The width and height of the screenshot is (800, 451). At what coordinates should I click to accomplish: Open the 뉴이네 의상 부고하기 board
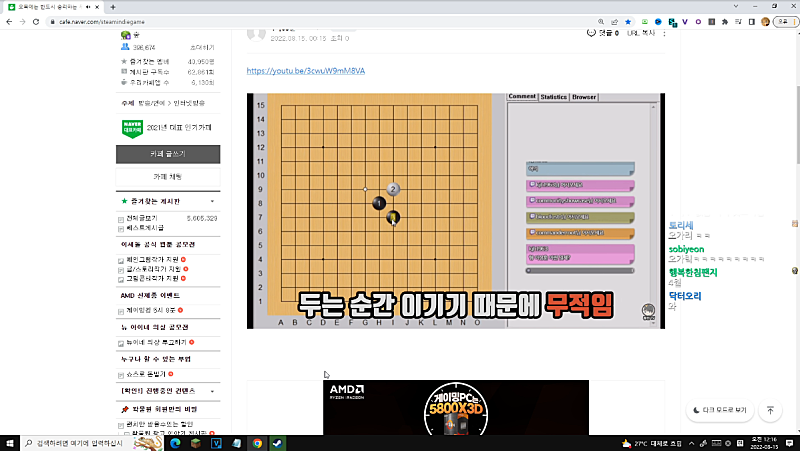[156, 342]
